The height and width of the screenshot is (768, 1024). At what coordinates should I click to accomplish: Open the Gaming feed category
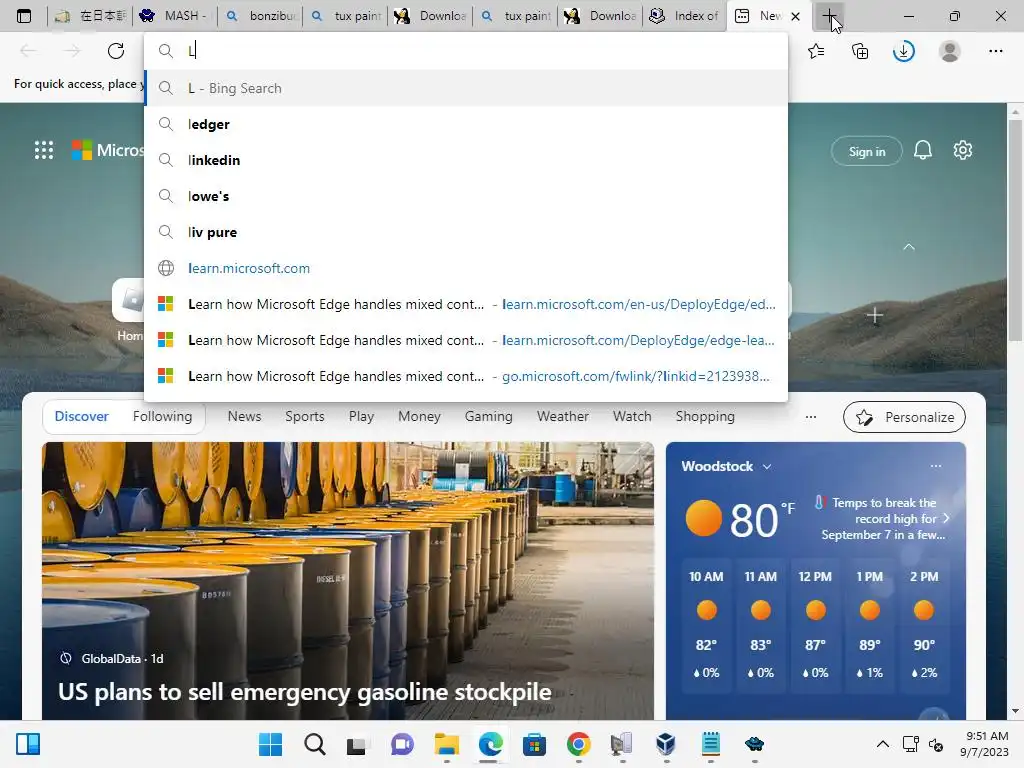point(488,417)
